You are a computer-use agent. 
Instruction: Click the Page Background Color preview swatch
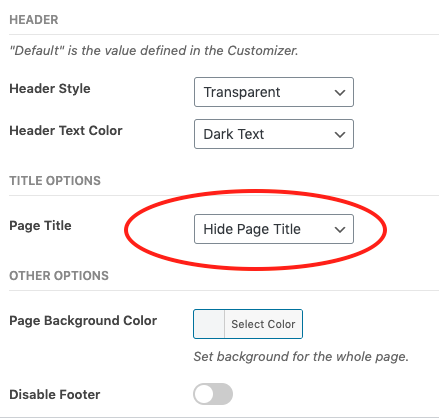[x=209, y=324]
